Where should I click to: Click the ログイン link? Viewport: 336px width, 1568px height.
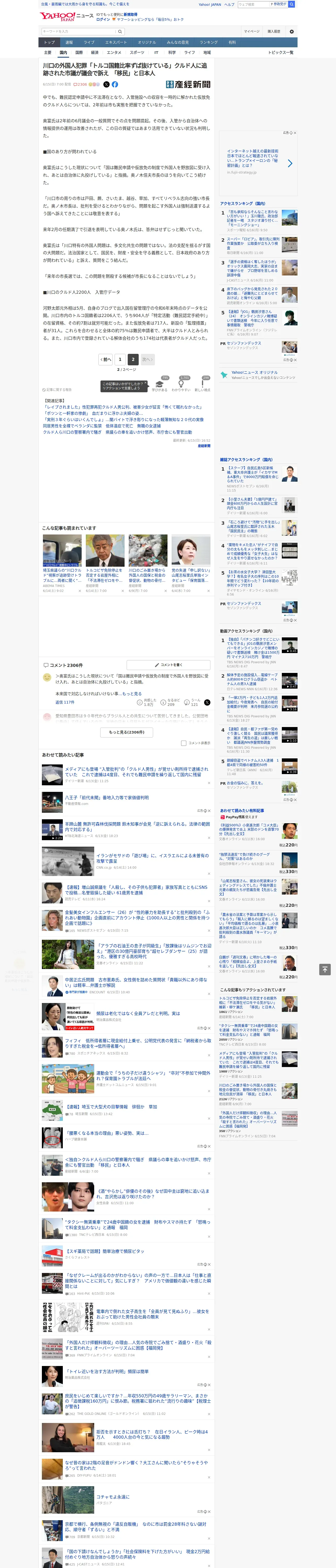(103, 20)
